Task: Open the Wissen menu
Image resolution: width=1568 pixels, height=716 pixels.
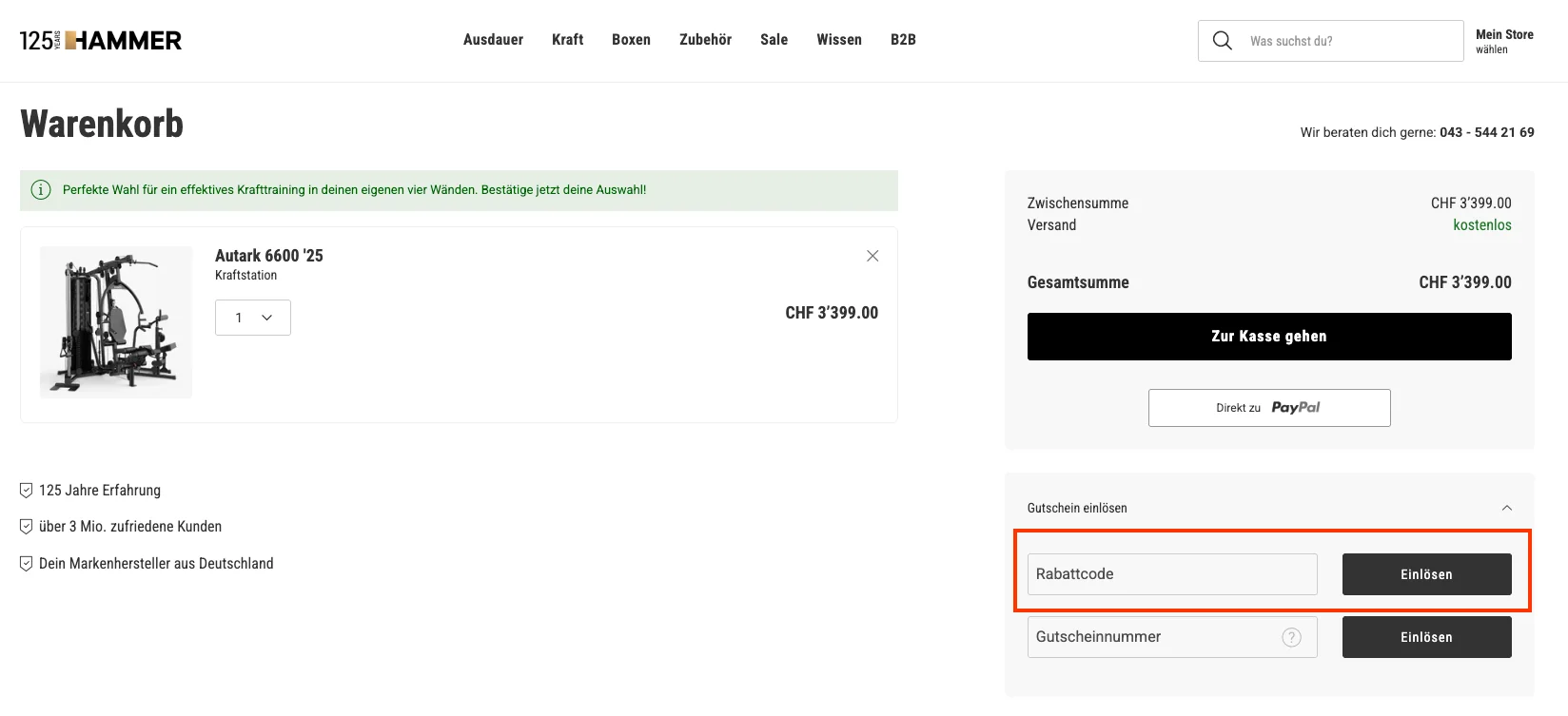Action: [839, 40]
